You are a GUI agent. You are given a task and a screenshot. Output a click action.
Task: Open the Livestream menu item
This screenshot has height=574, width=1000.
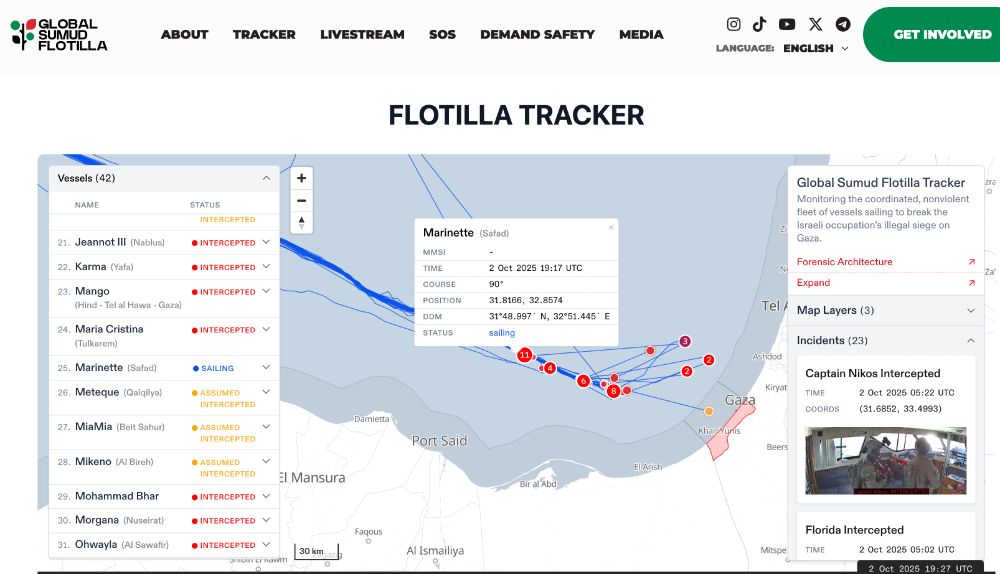(362, 34)
